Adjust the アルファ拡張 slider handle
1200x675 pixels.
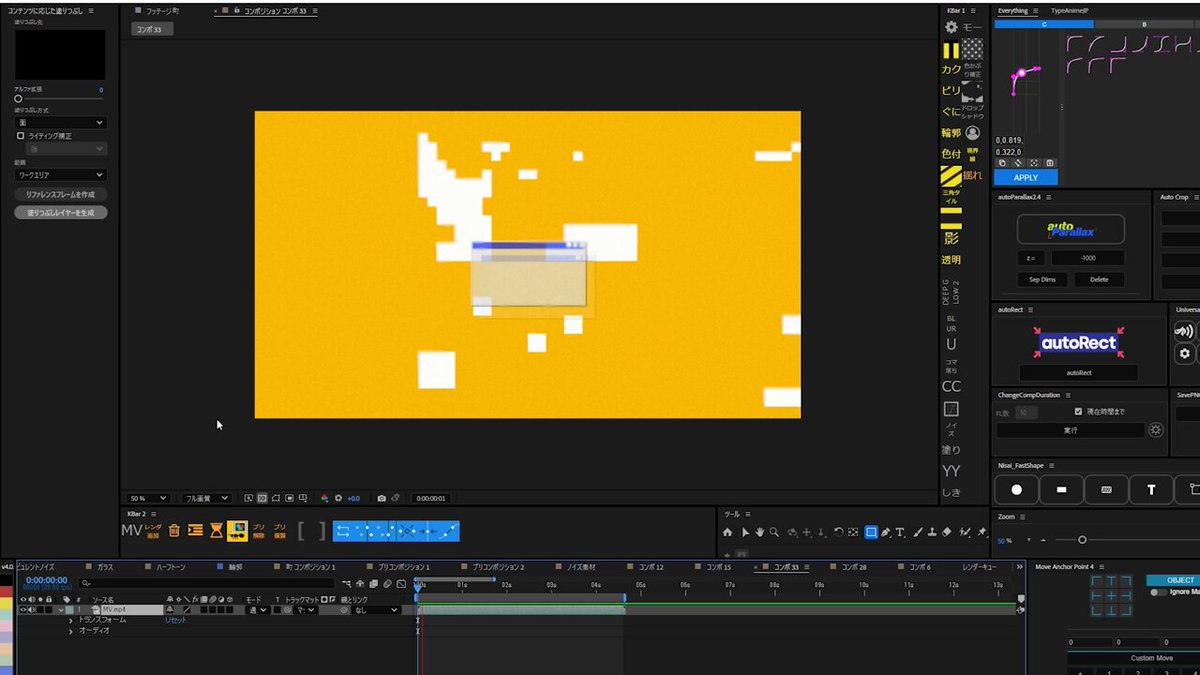tap(18, 99)
